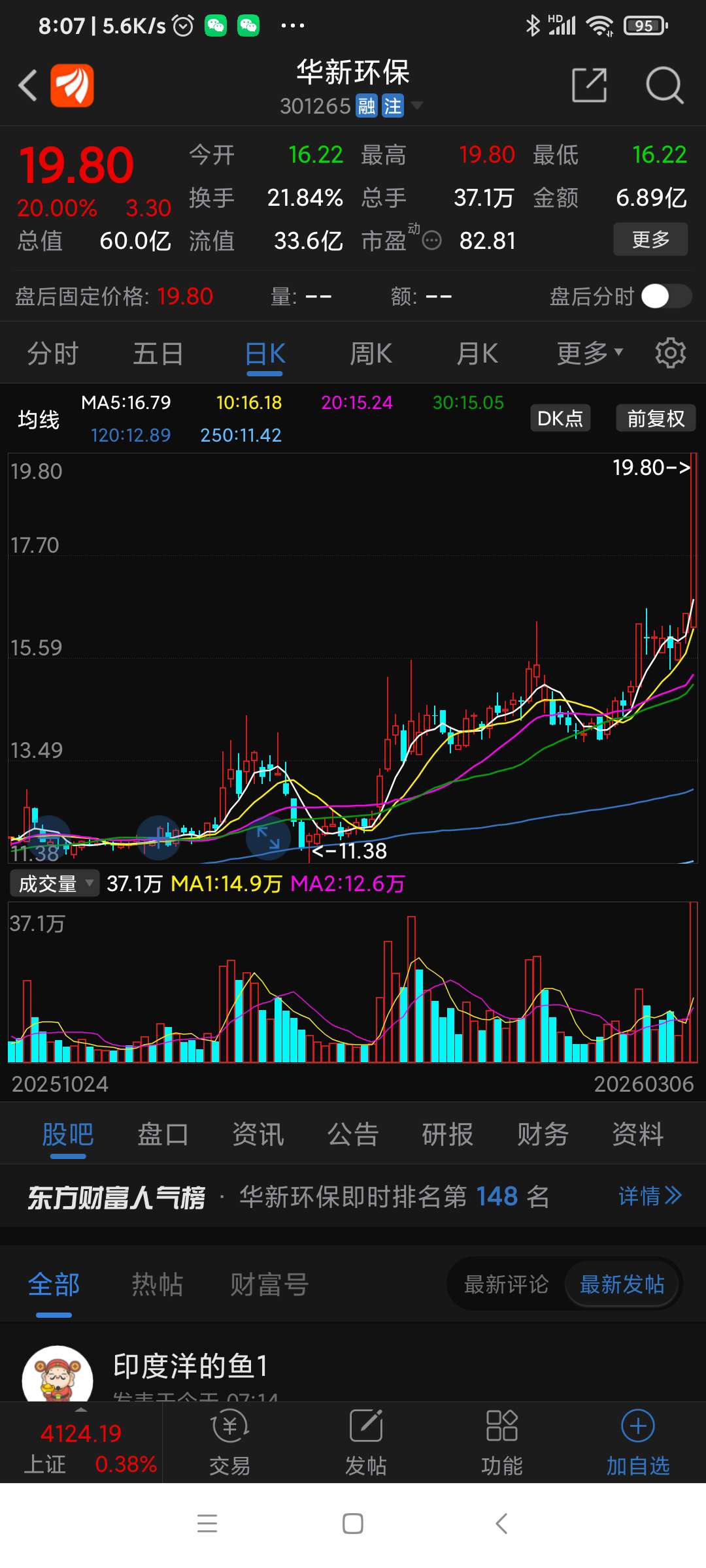Tap the 21.84% turnover rate value

click(x=305, y=197)
